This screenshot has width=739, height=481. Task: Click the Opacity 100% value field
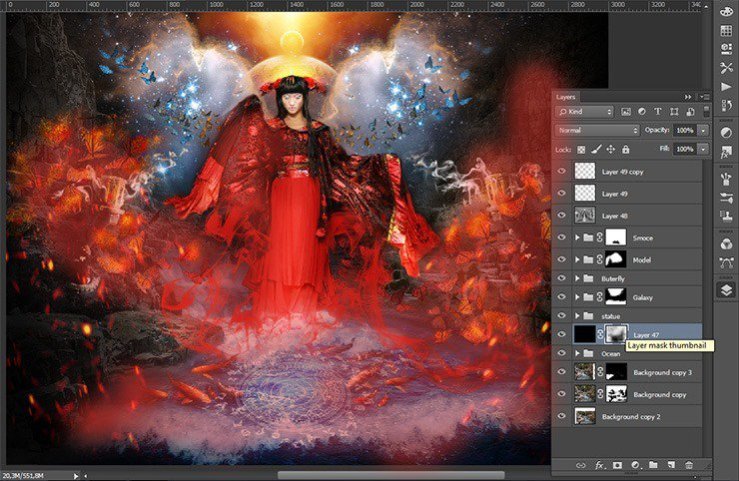point(685,130)
